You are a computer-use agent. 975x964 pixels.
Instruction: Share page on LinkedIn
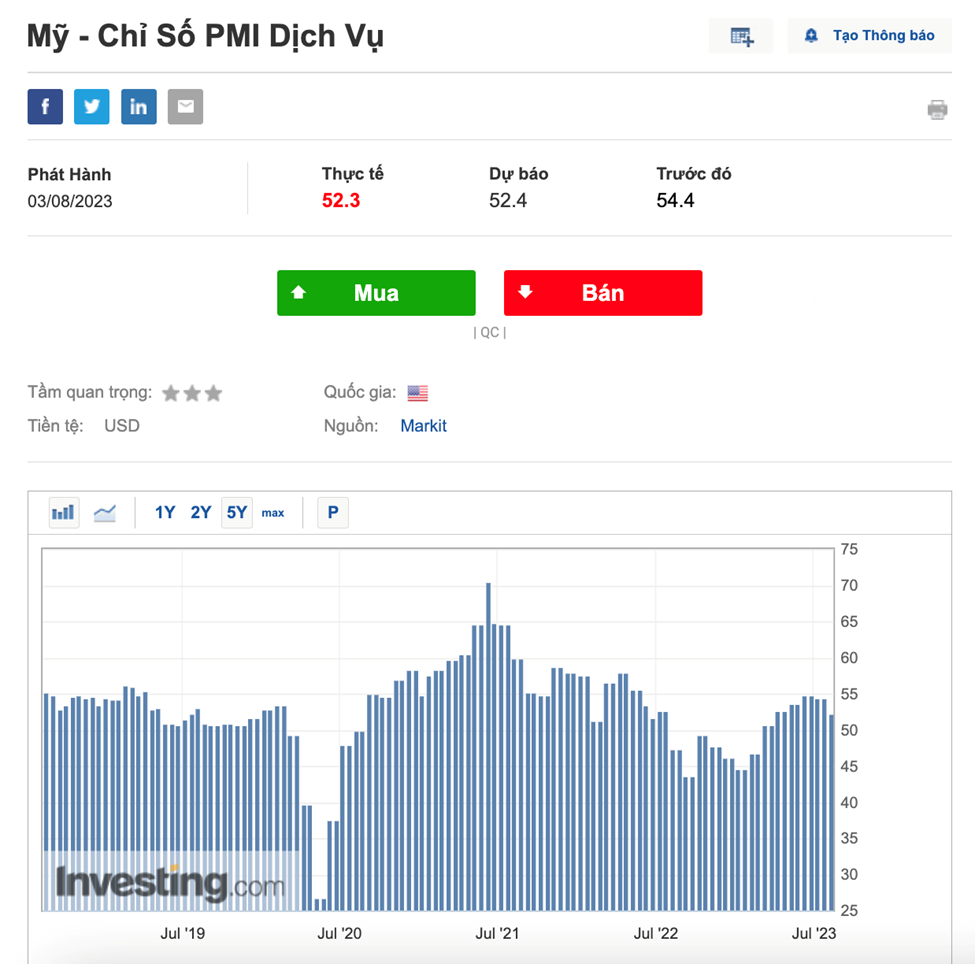[139, 107]
